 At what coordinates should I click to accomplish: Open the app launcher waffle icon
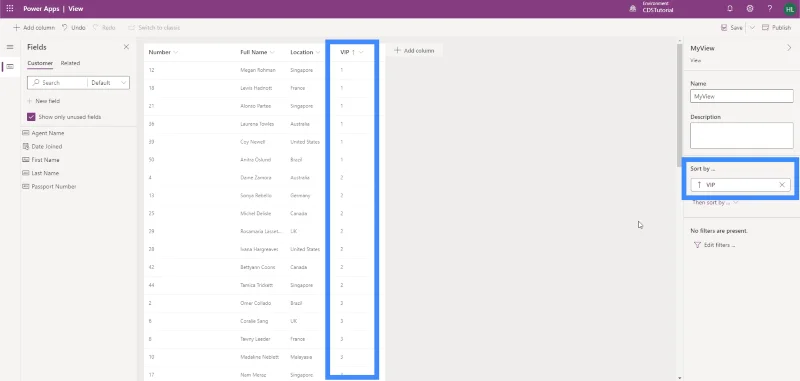[x=10, y=9]
